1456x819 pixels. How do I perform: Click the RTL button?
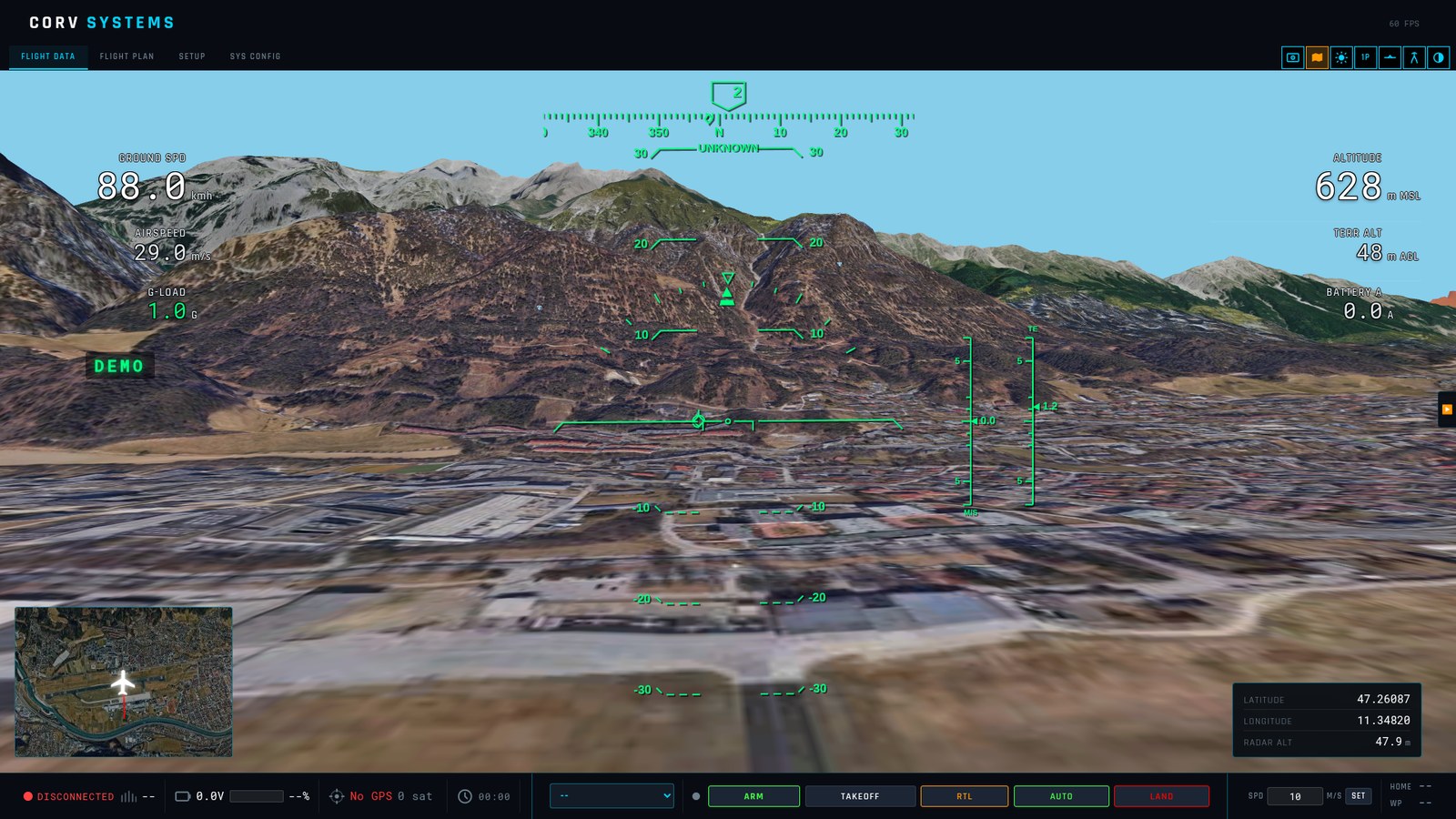tap(965, 796)
